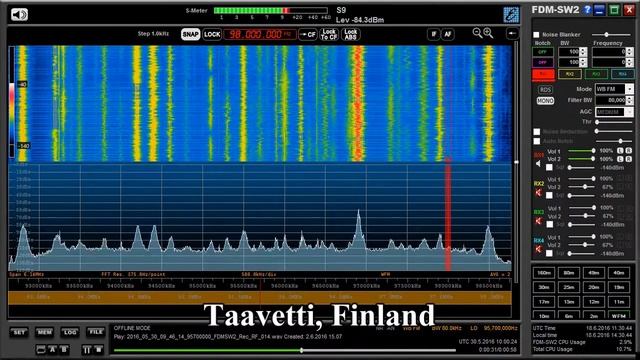Click the Lock To CF button

coord(329,34)
